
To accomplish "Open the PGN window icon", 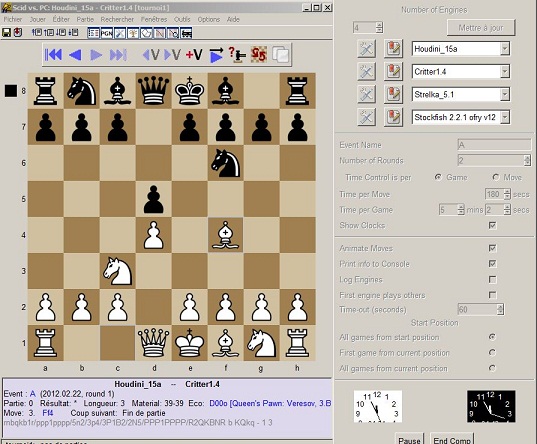I will click(x=106, y=33).
